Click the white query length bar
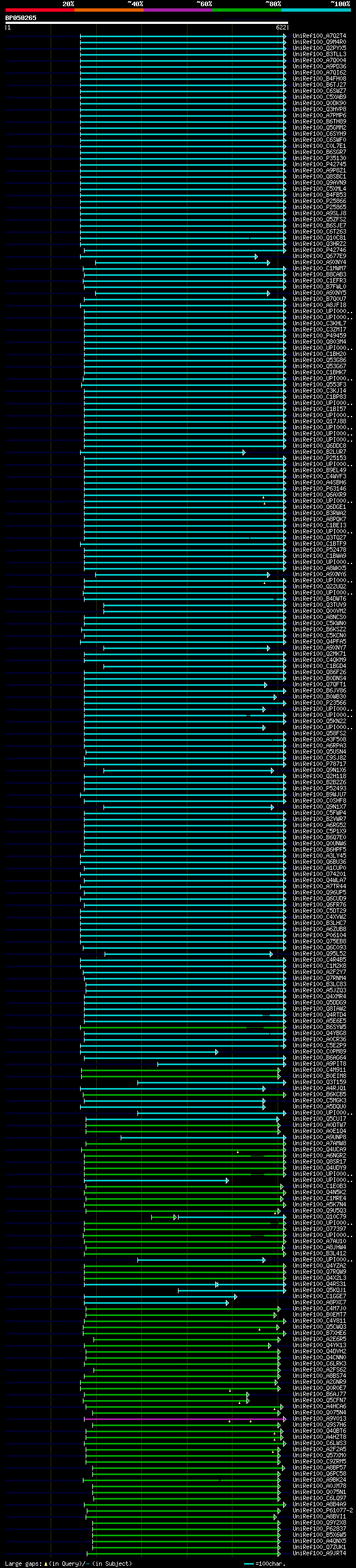This screenshot has height=1568, width=356. (147, 23)
